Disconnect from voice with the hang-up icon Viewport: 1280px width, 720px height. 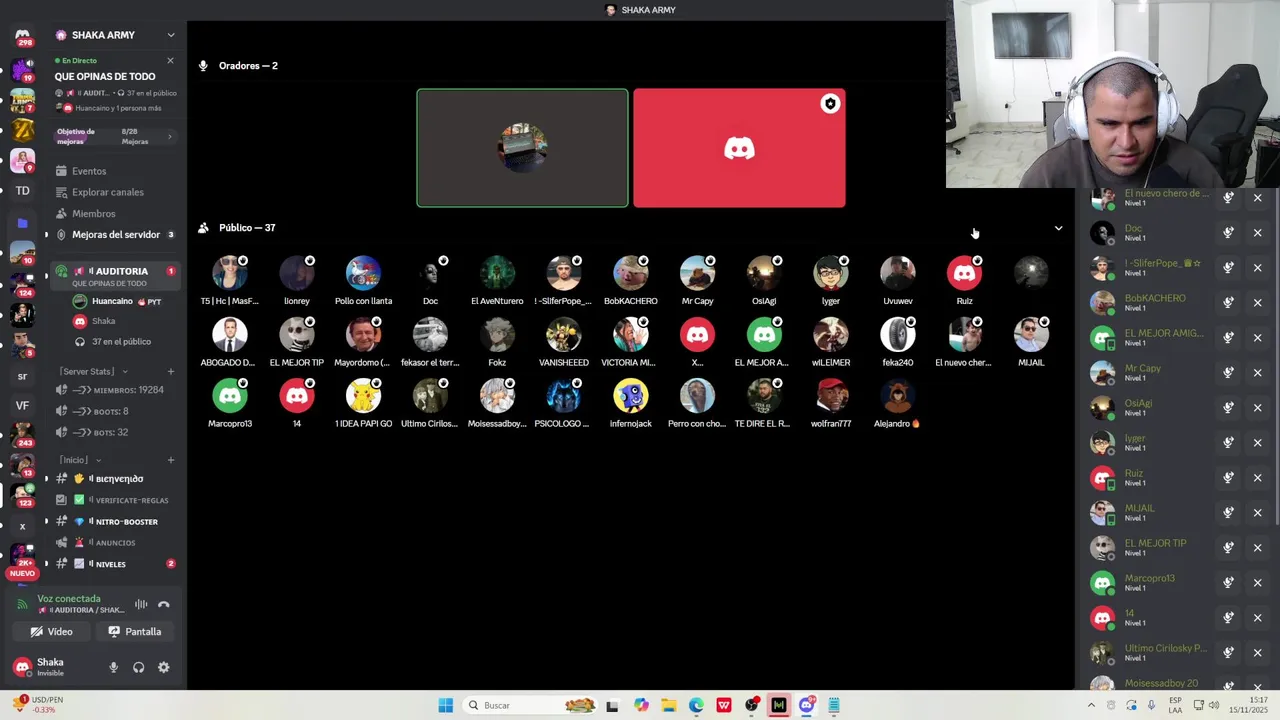164,604
